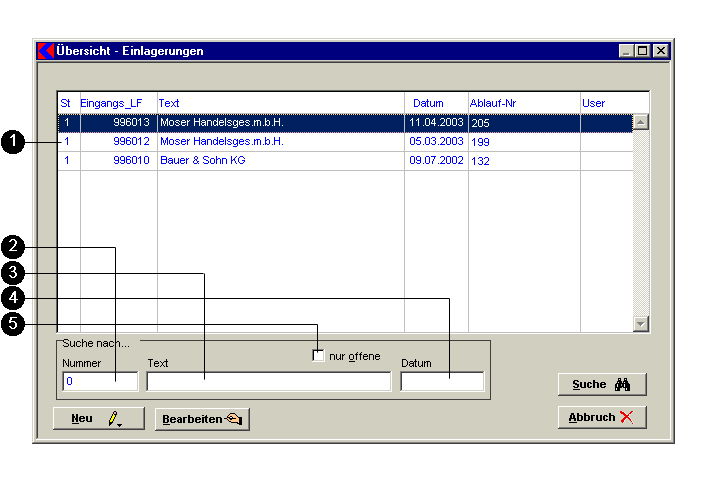Open the Neu button dropdown arrow
Viewport: 709px width, 482px height.
120,425
